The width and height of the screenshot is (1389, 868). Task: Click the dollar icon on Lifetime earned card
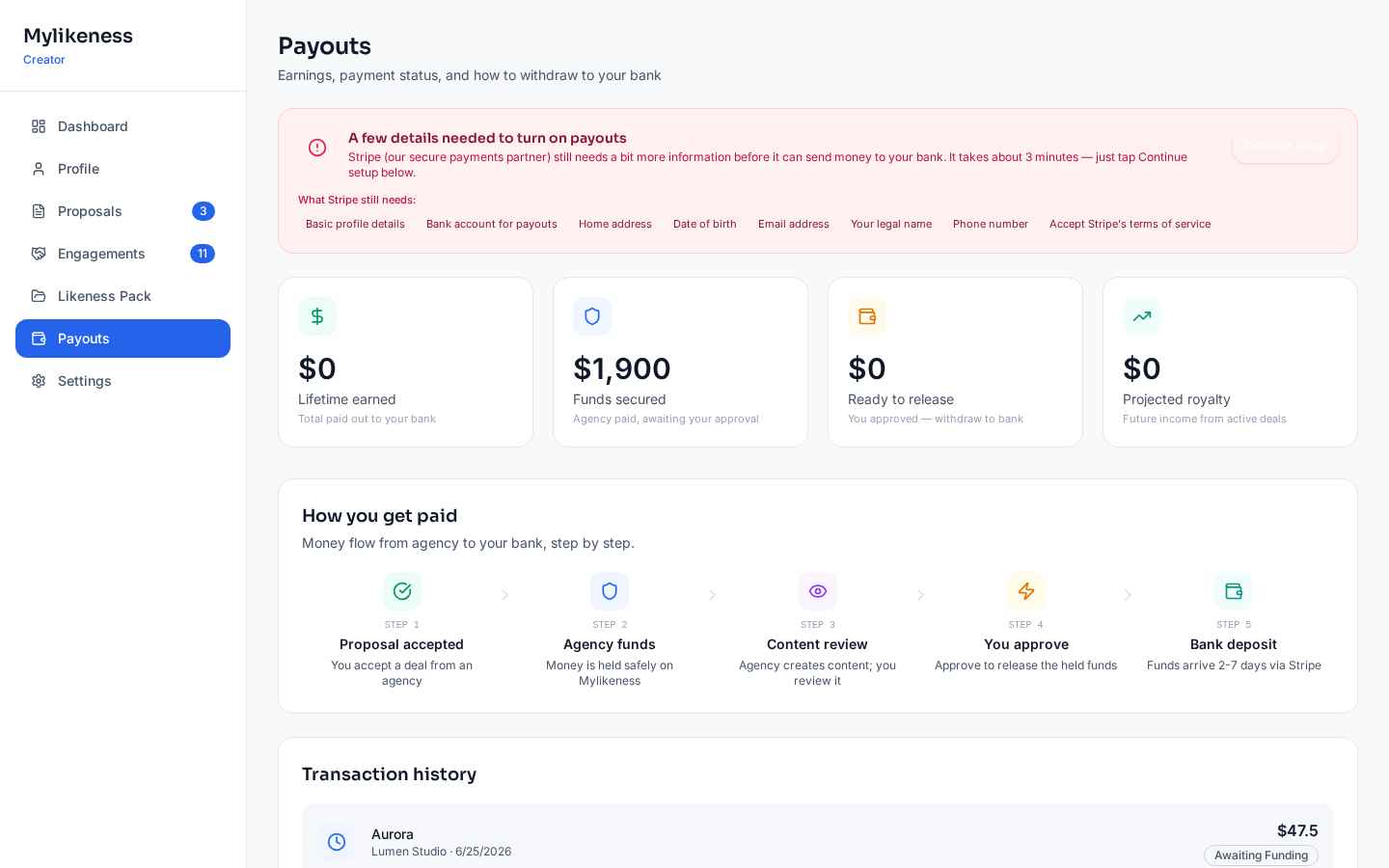tap(317, 316)
